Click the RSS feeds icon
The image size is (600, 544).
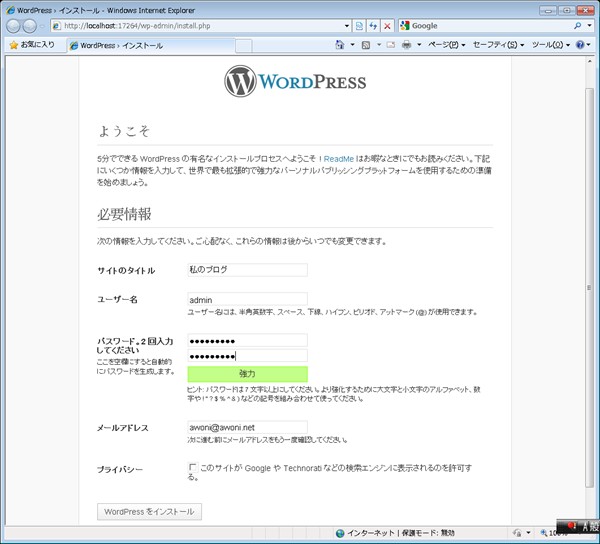pos(366,45)
